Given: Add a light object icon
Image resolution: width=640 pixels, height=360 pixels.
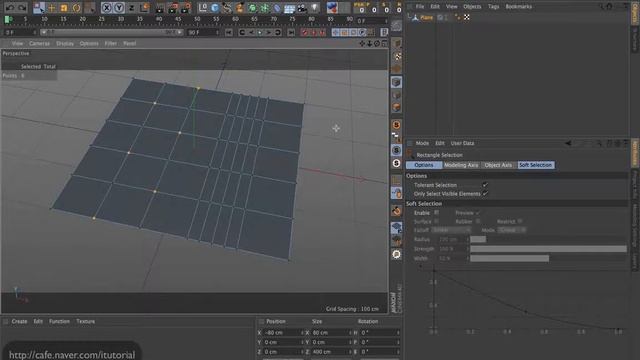Looking at the screenshot, I should pos(314,8).
